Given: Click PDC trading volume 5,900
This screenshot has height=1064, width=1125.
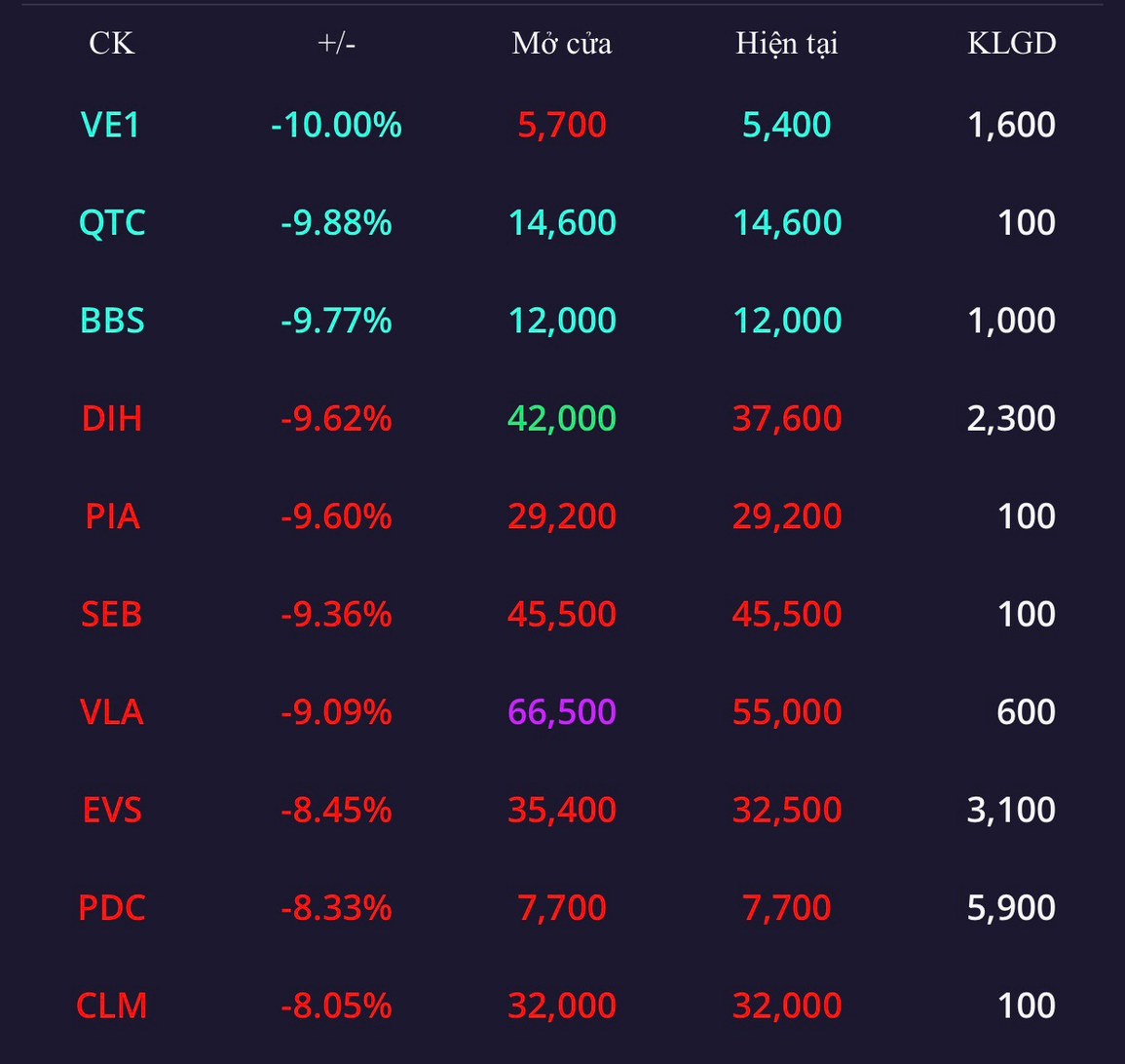Looking at the screenshot, I should tap(1011, 908).
